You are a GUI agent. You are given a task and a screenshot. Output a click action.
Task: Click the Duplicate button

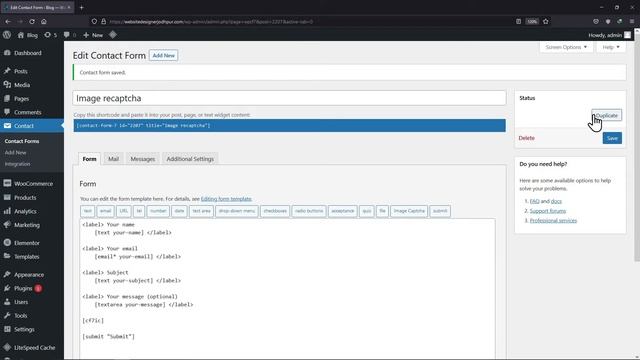coord(607,116)
